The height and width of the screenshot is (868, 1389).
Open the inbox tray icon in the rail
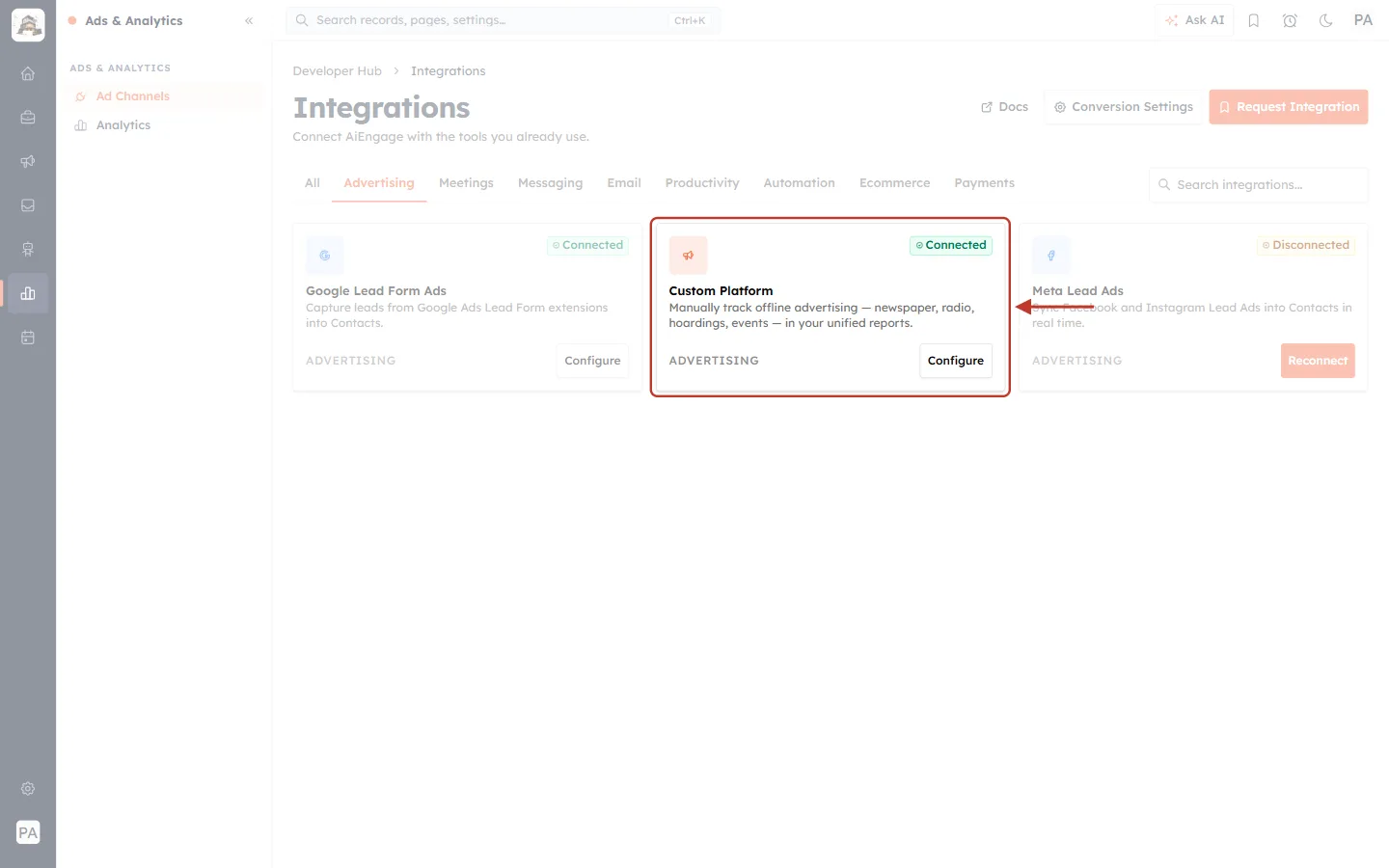point(28,205)
